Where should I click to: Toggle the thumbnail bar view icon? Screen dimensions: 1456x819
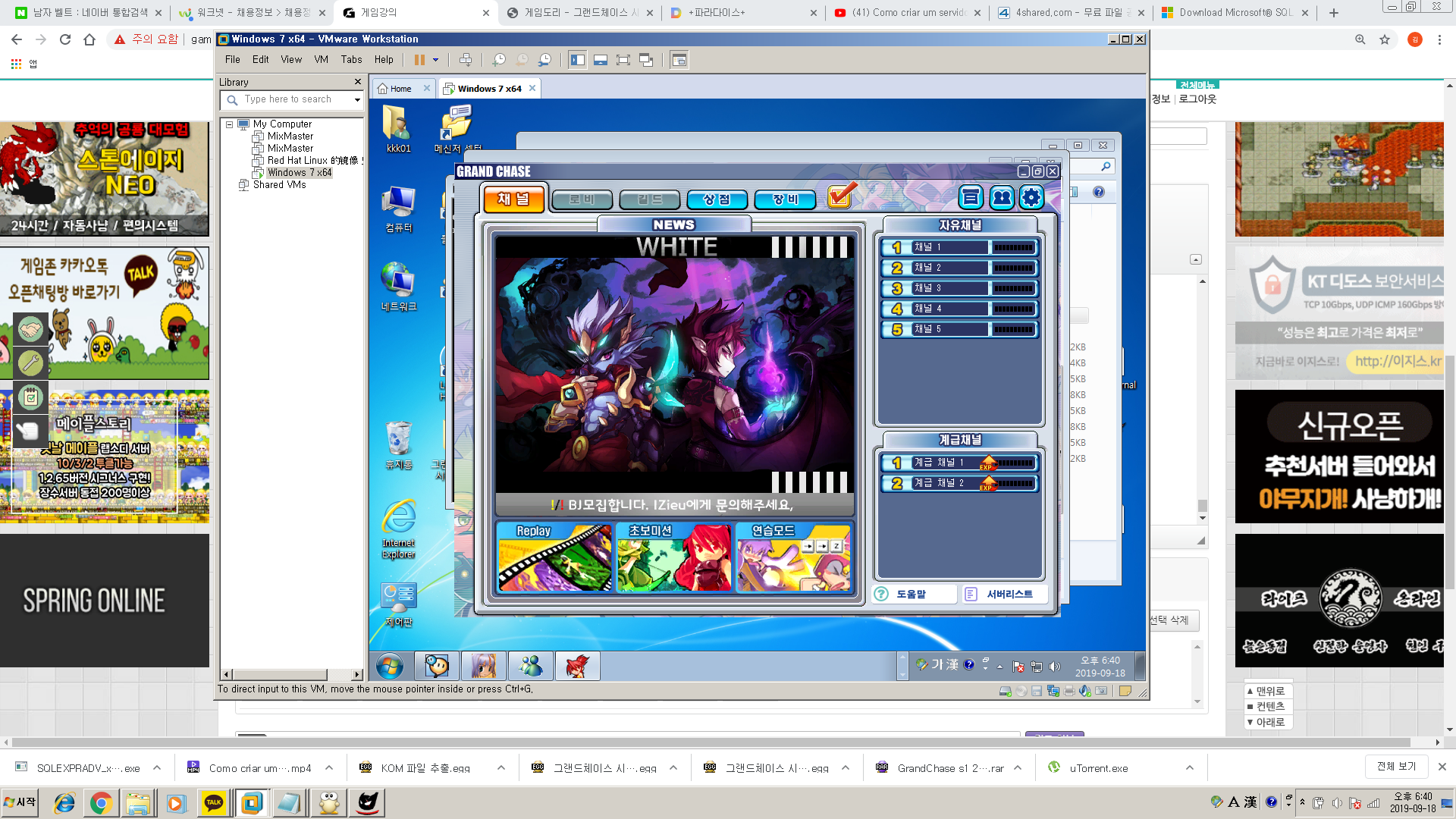(601, 60)
